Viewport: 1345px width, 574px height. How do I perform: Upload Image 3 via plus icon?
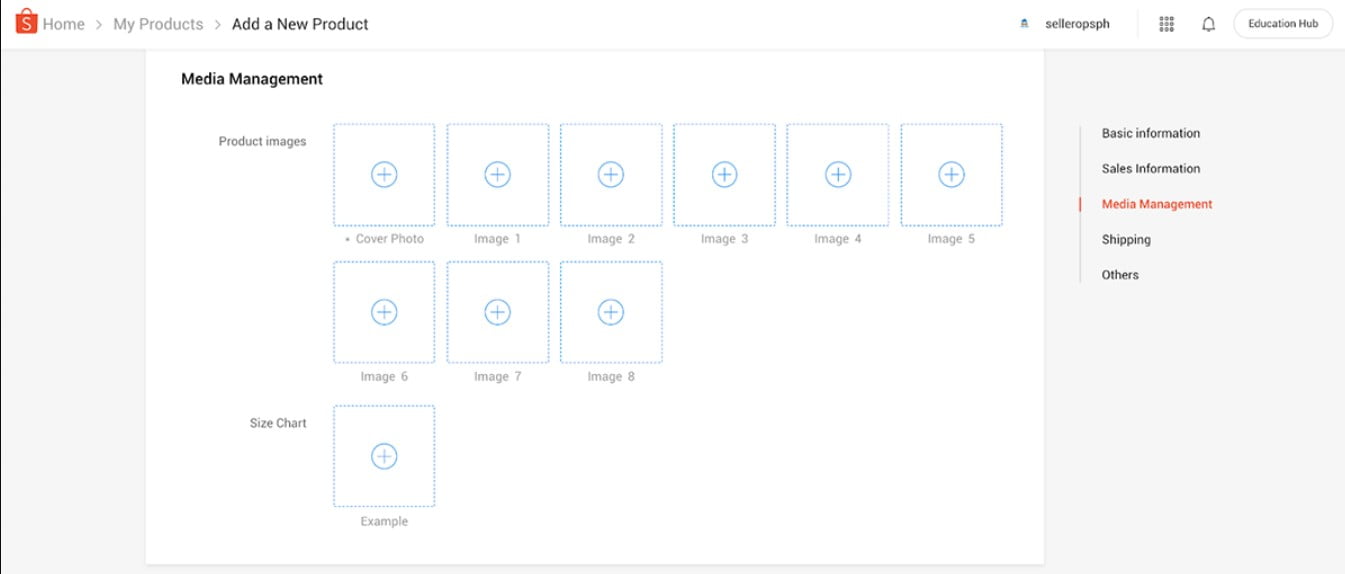tap(724, 175)
